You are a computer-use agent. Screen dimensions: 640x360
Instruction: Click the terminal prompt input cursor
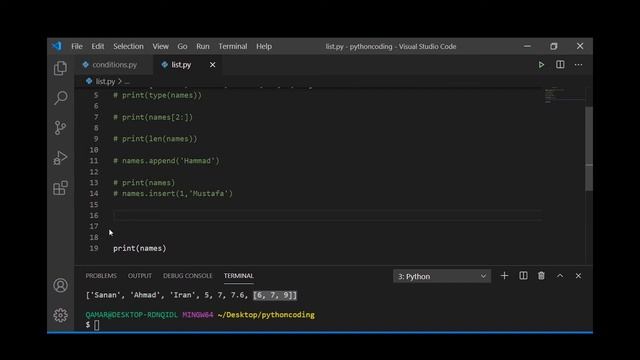(97, 325)
